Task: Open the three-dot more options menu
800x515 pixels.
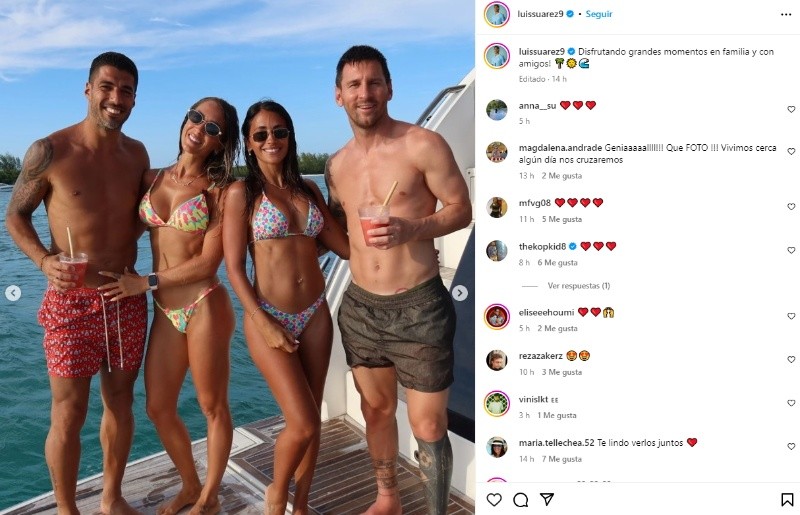Action: click(786, 14)
